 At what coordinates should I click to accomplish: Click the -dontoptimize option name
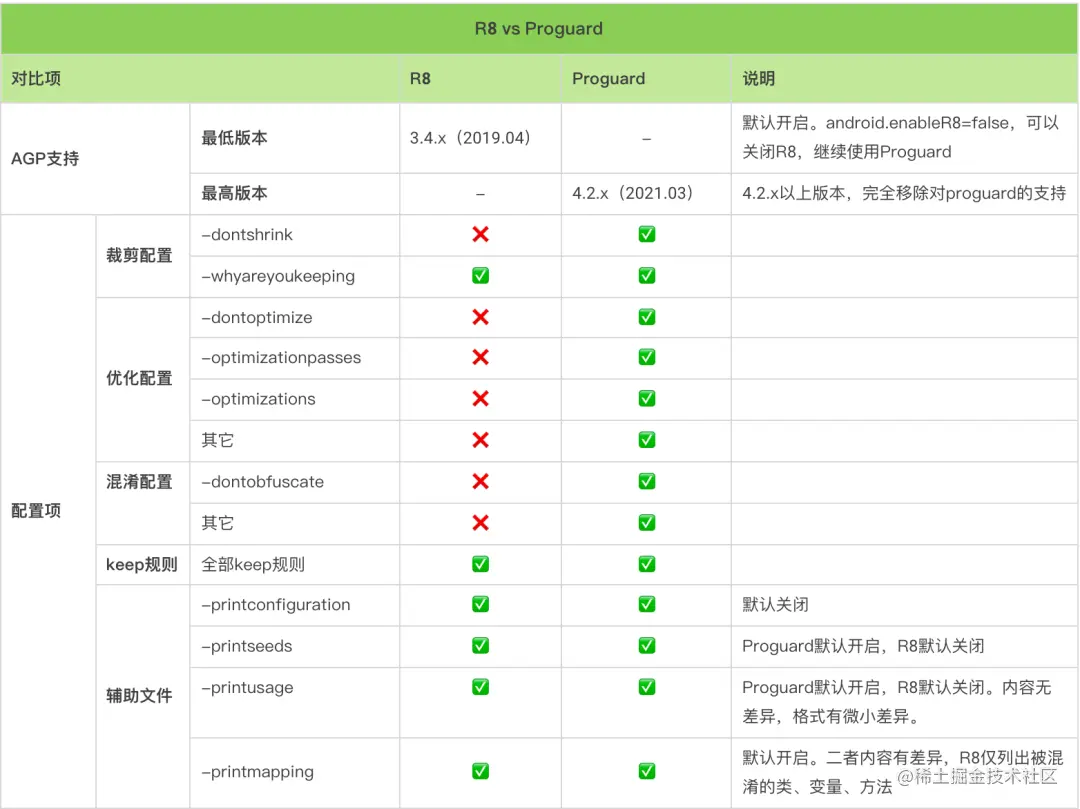tap(256, 317)
